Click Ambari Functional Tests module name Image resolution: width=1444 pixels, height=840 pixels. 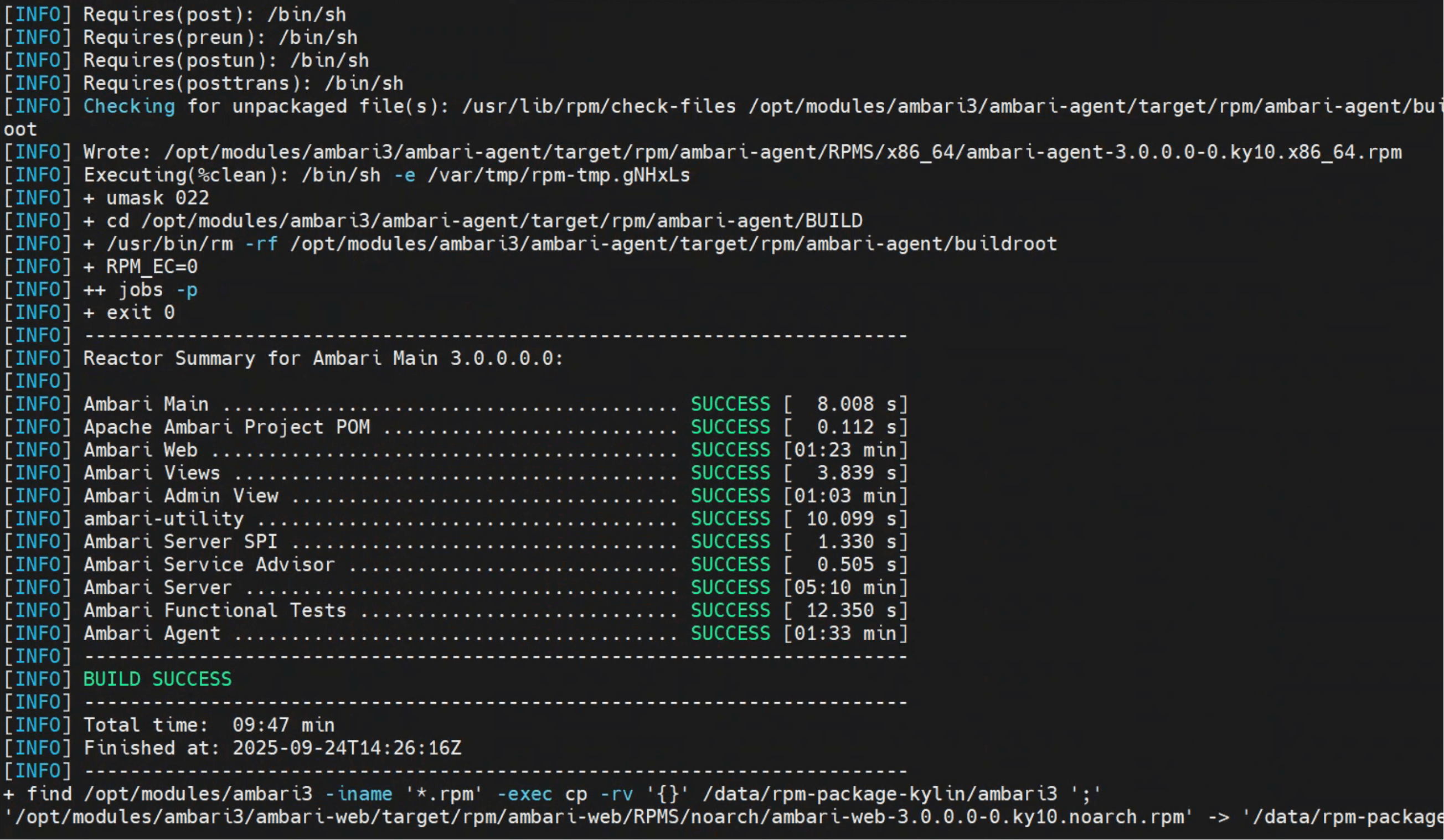215,610
